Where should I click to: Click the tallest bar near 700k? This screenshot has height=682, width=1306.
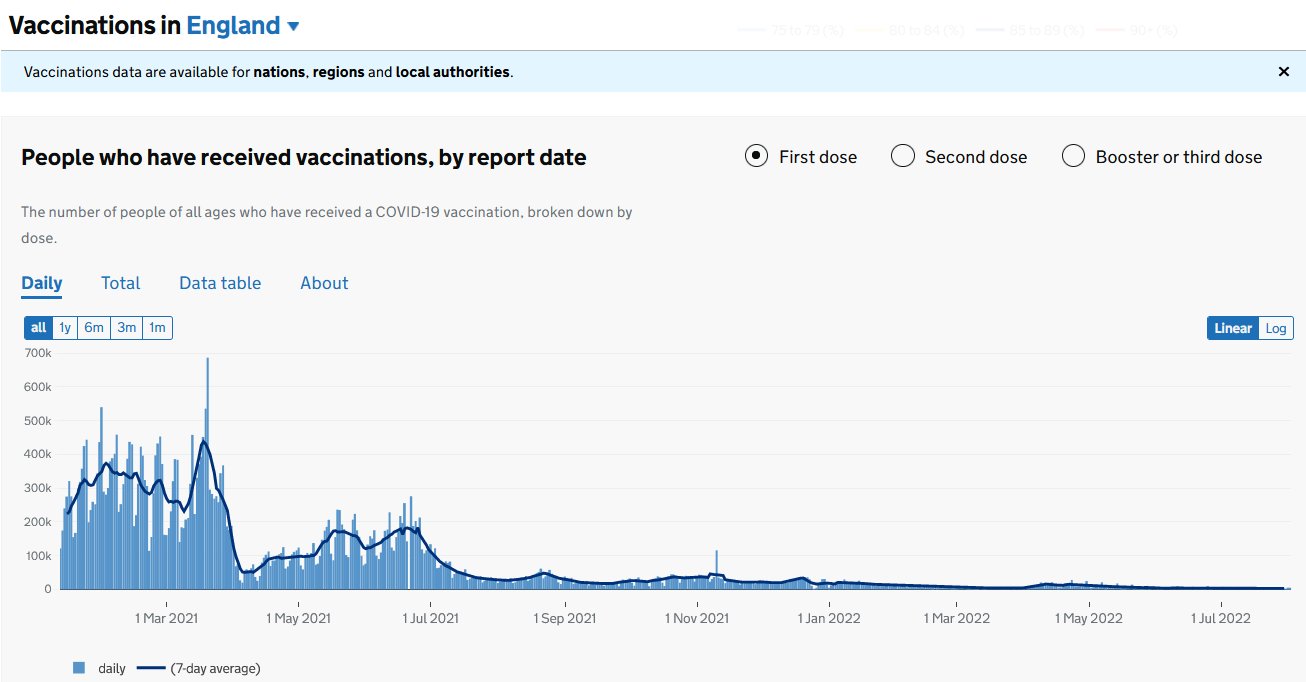click(x=207, y=473)
